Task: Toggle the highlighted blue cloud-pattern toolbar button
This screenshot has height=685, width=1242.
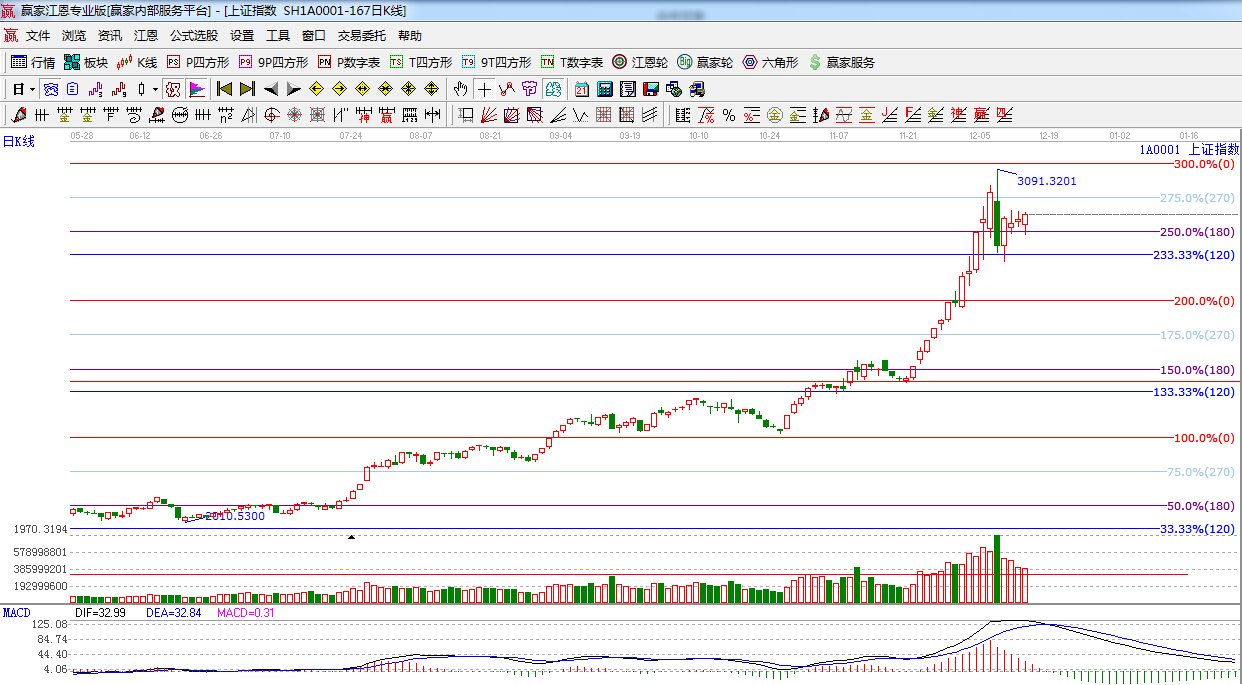Action: (50, 89)
